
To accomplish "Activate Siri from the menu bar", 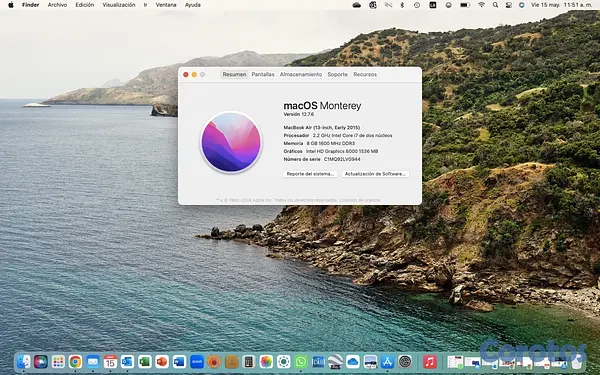I will pyautogui.click(x=522, y=5).
